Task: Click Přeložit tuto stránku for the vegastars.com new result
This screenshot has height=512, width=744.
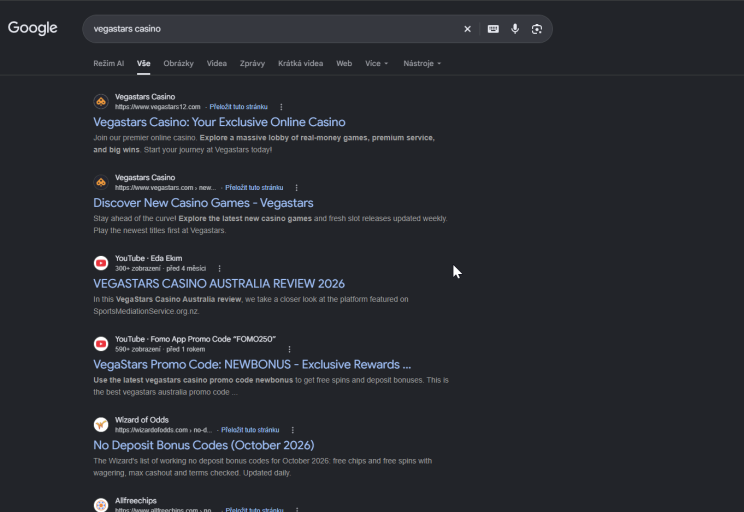Action: point(254,187)
